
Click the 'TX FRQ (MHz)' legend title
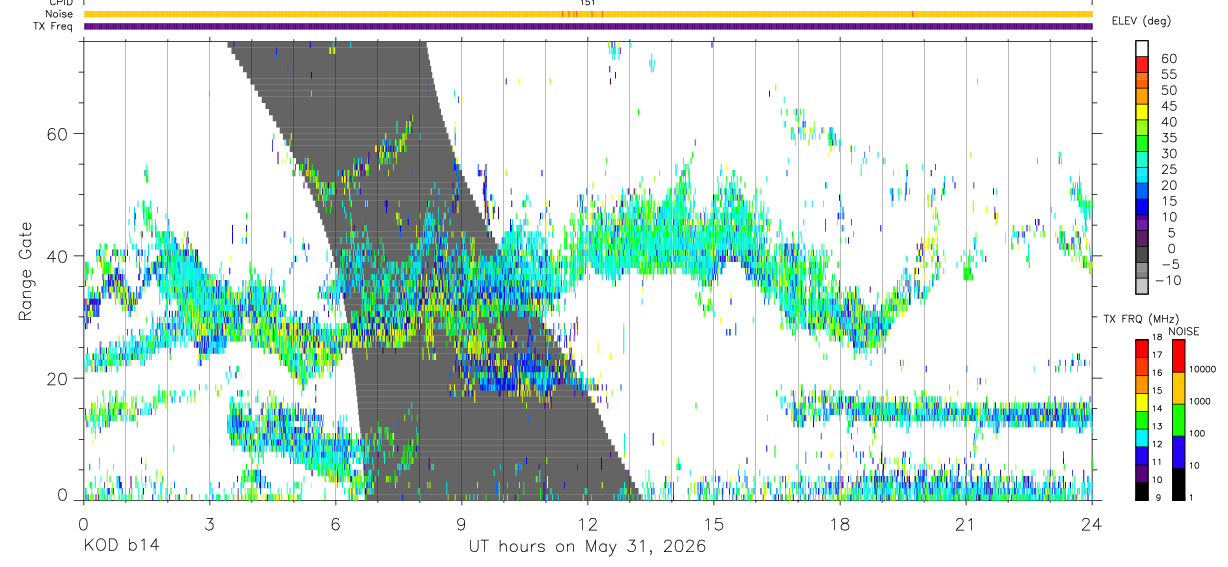pyautogui.click(x=1141, y=318)
